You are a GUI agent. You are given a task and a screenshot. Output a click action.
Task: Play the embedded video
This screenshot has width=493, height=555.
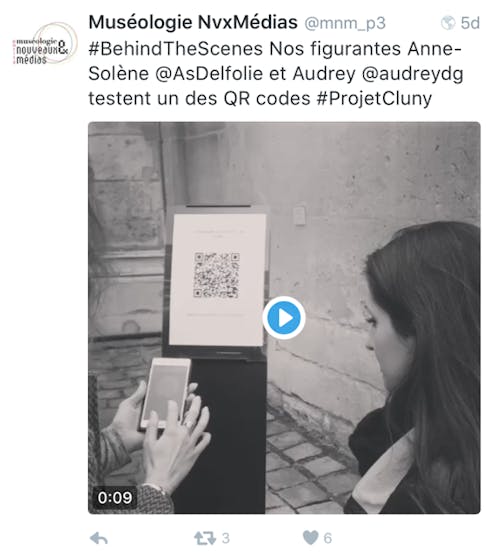click(x=284, y=318)
